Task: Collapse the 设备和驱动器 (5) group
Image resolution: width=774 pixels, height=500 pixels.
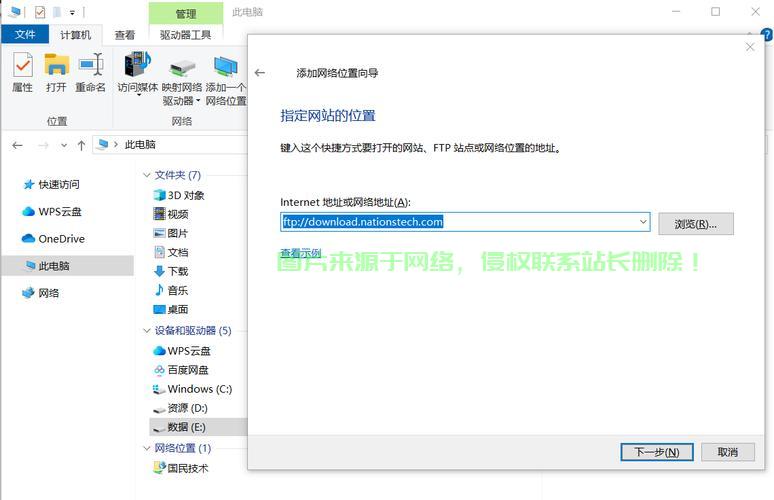Action: pyautogui.click(x=147, y=331)
